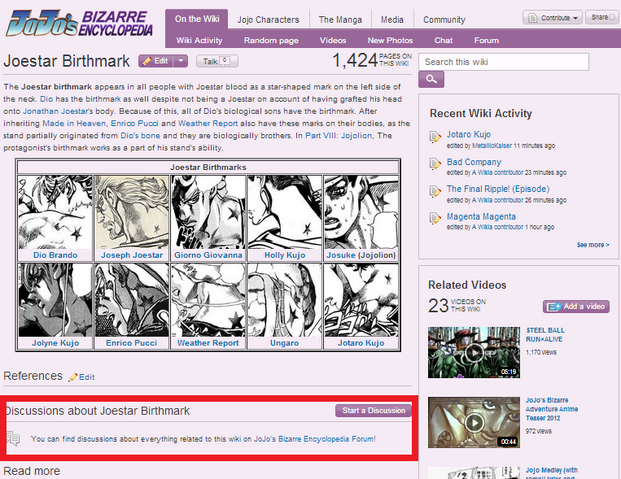Go to Wiki Activity

[199, 40]
